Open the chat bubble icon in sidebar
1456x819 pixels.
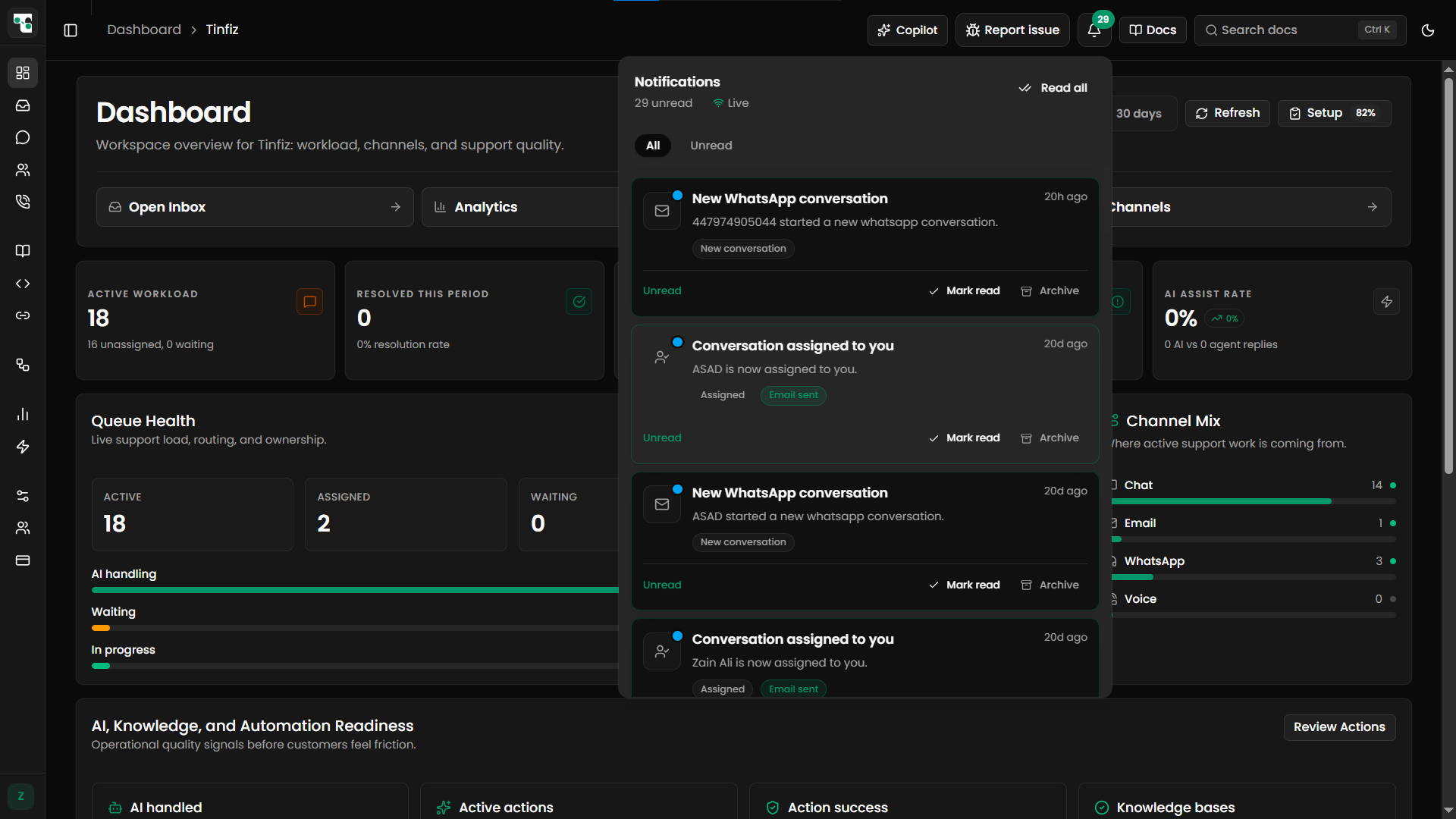[x=23, y=137]
